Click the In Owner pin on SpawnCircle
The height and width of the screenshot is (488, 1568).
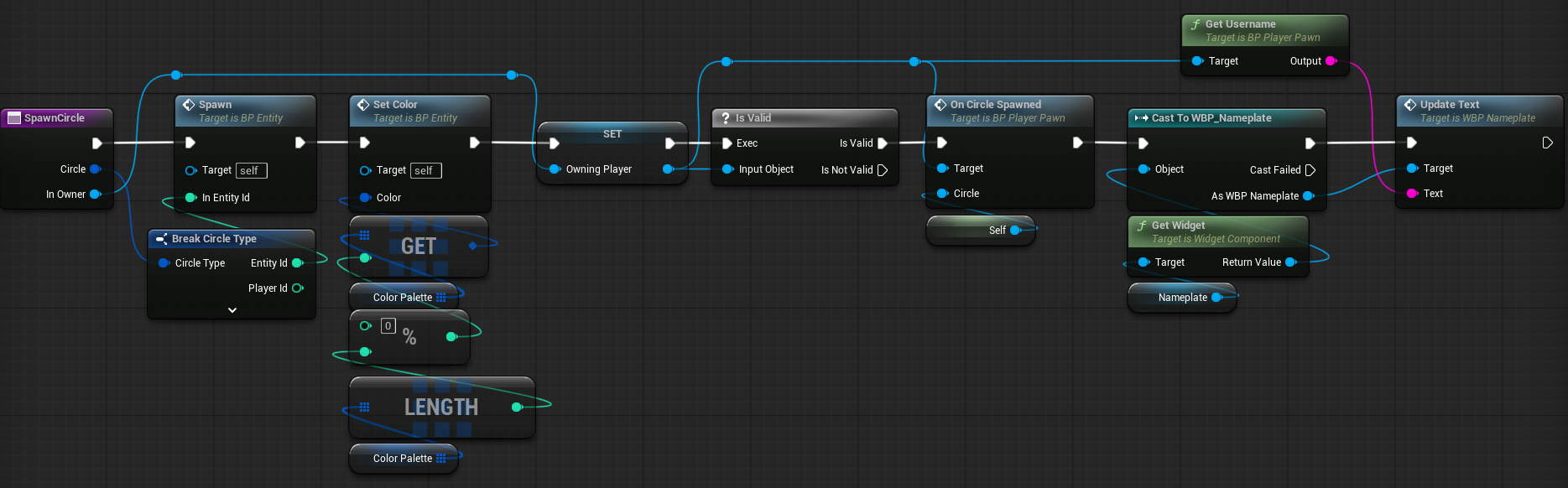[x=95, y=195]
